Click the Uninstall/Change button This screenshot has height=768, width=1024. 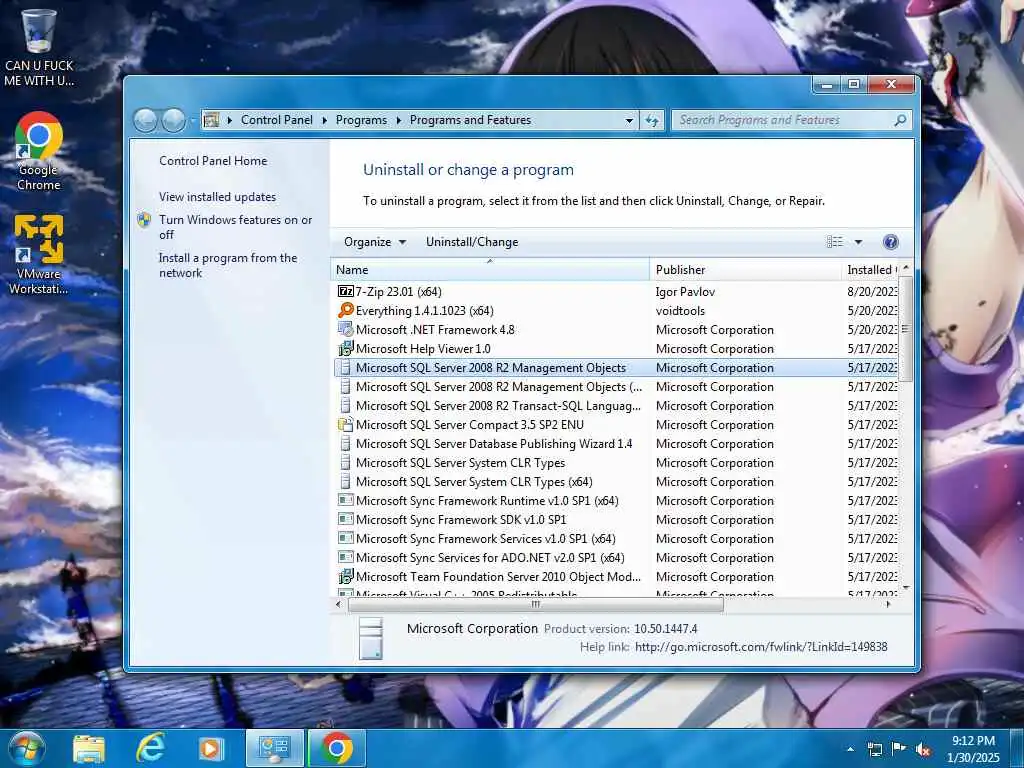pos(472,242)
